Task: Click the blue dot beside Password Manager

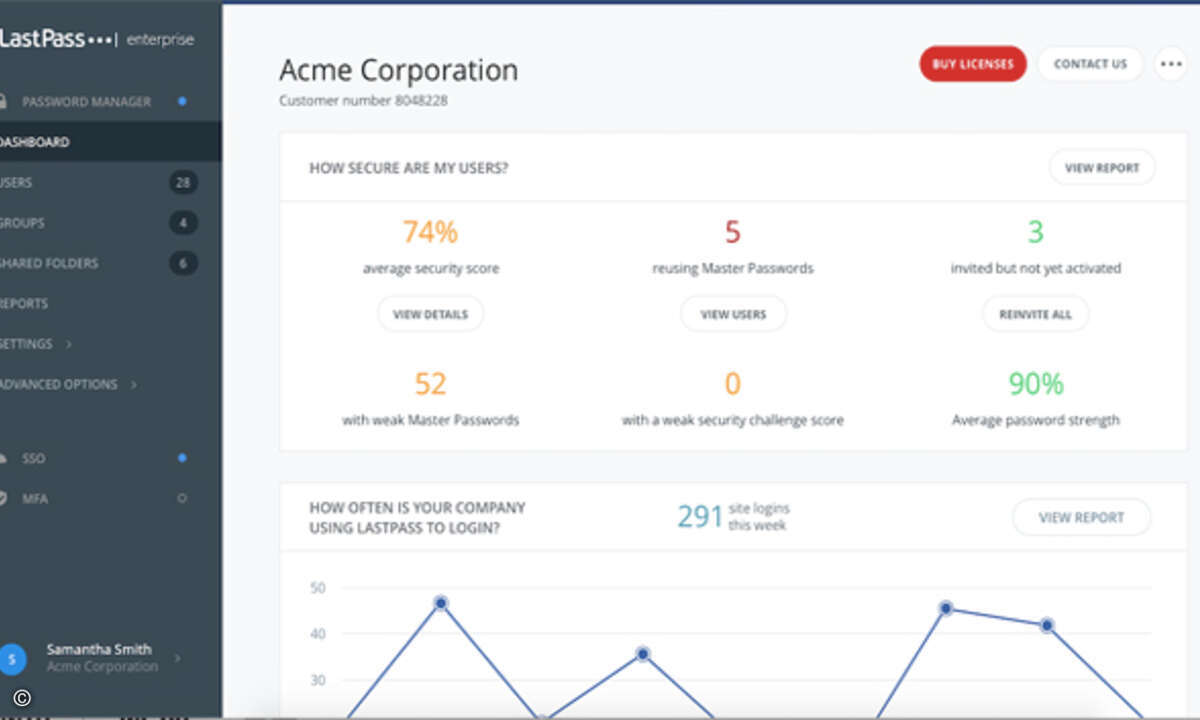Action: [182, 101]
